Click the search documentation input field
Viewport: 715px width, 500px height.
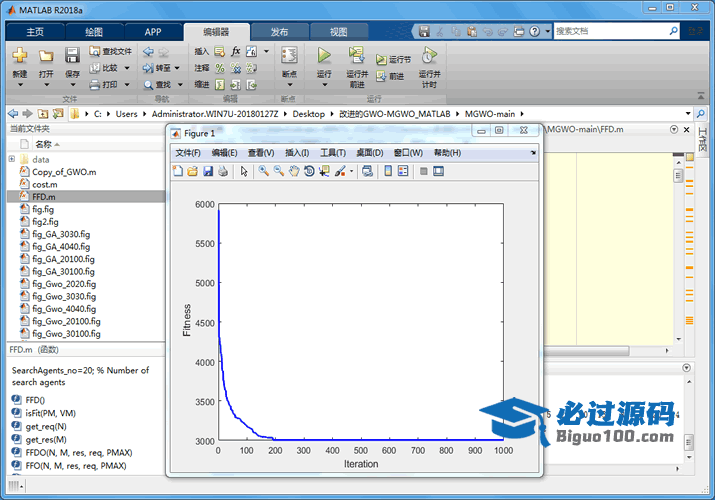click(x=610, y=31)
